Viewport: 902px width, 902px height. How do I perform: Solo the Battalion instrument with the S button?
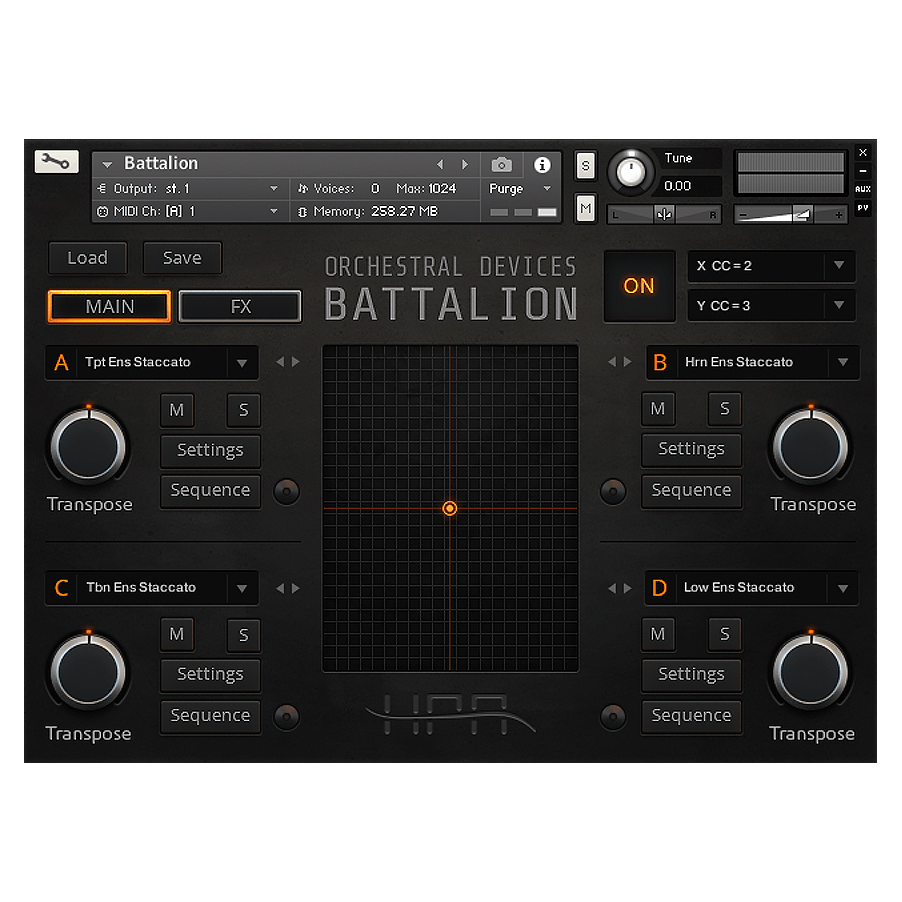pos(585,165)
